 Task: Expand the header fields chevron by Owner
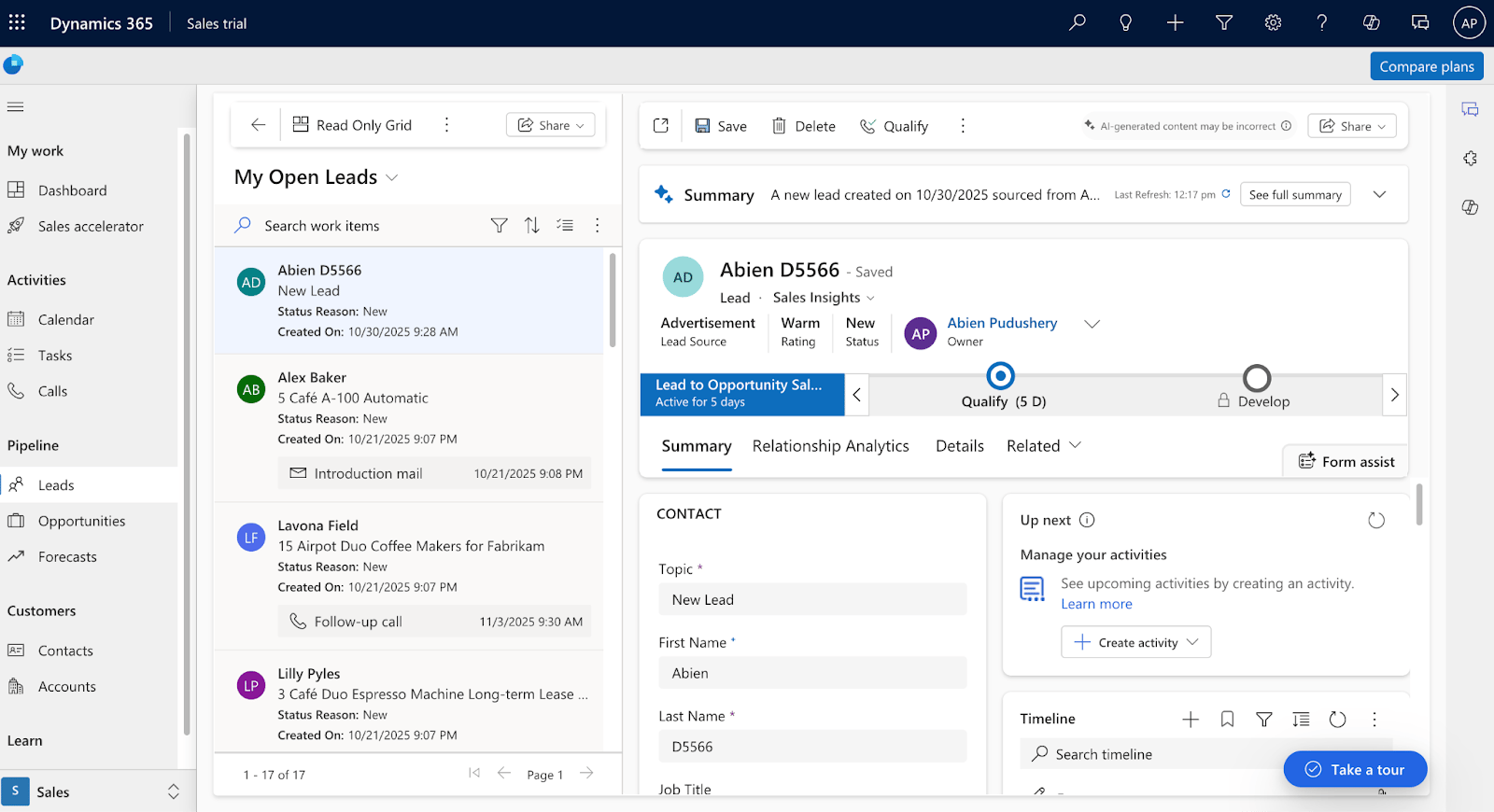1092,324
